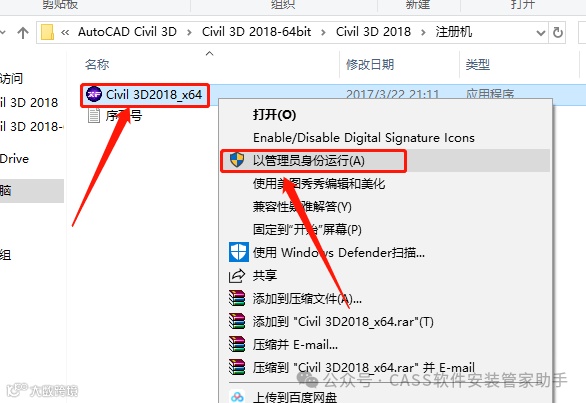The height and width of the screenshot is (403, 586).
Task: Click the administrator shield icon in the context menu
Action: point(237,160)
